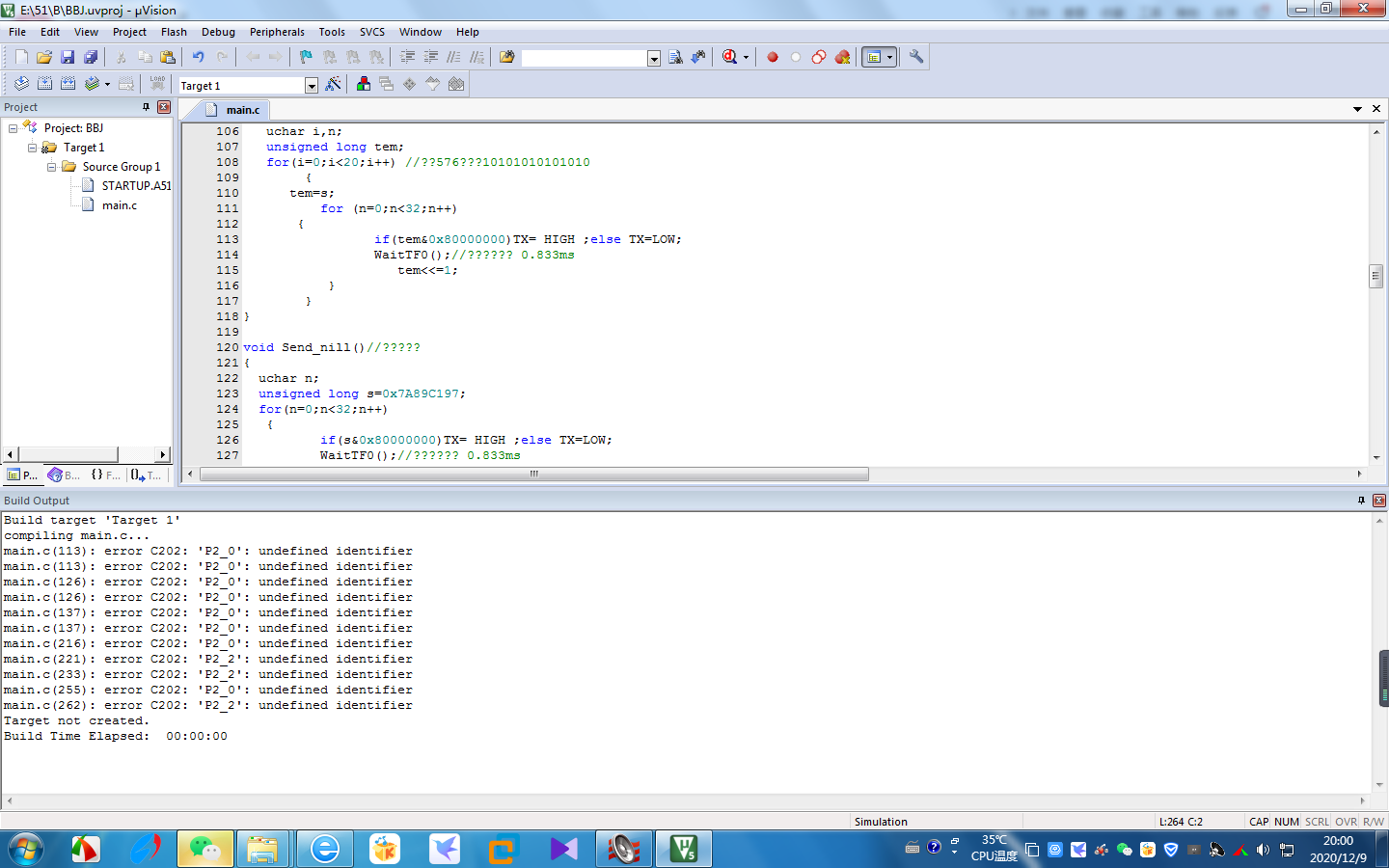Open the Flash menu
This screenshot has height=868, width=1389.
click(x=174, y=32)
